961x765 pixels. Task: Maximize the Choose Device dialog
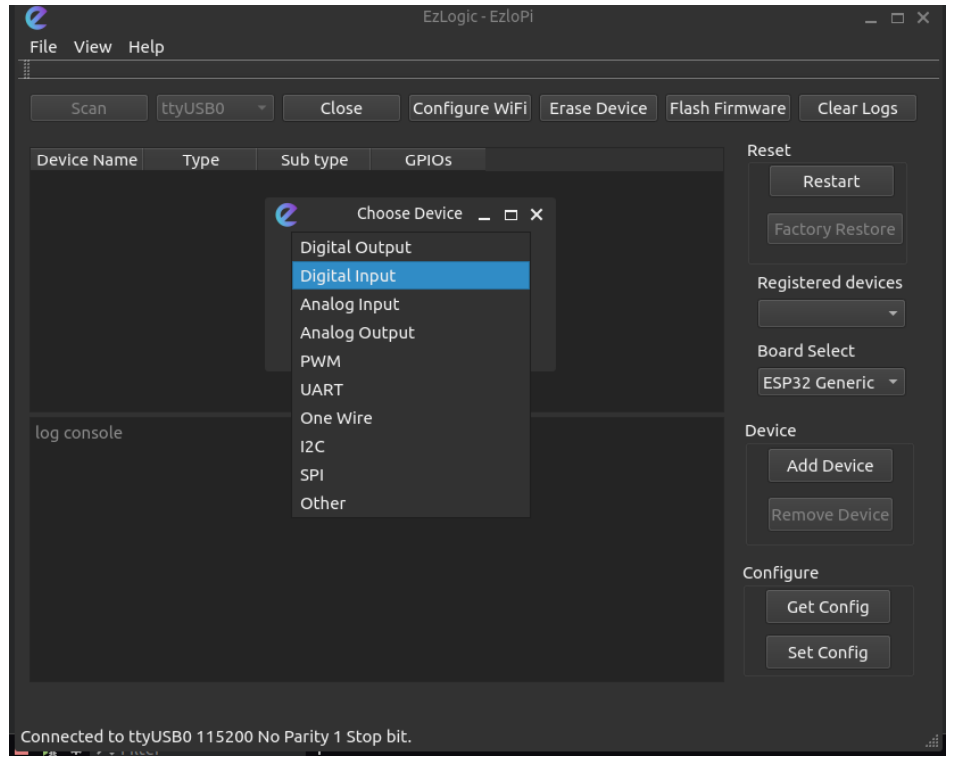tap(511, 215)
